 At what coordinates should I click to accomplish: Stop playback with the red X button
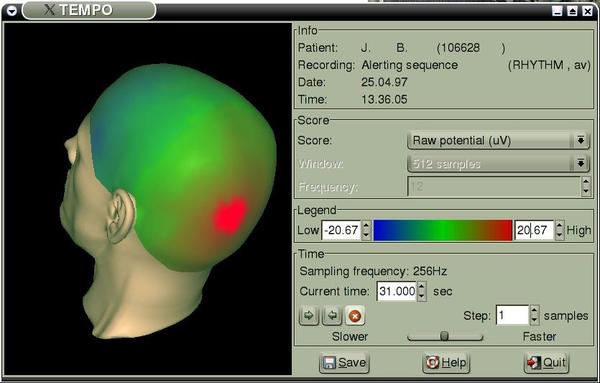tap(355, 316)
